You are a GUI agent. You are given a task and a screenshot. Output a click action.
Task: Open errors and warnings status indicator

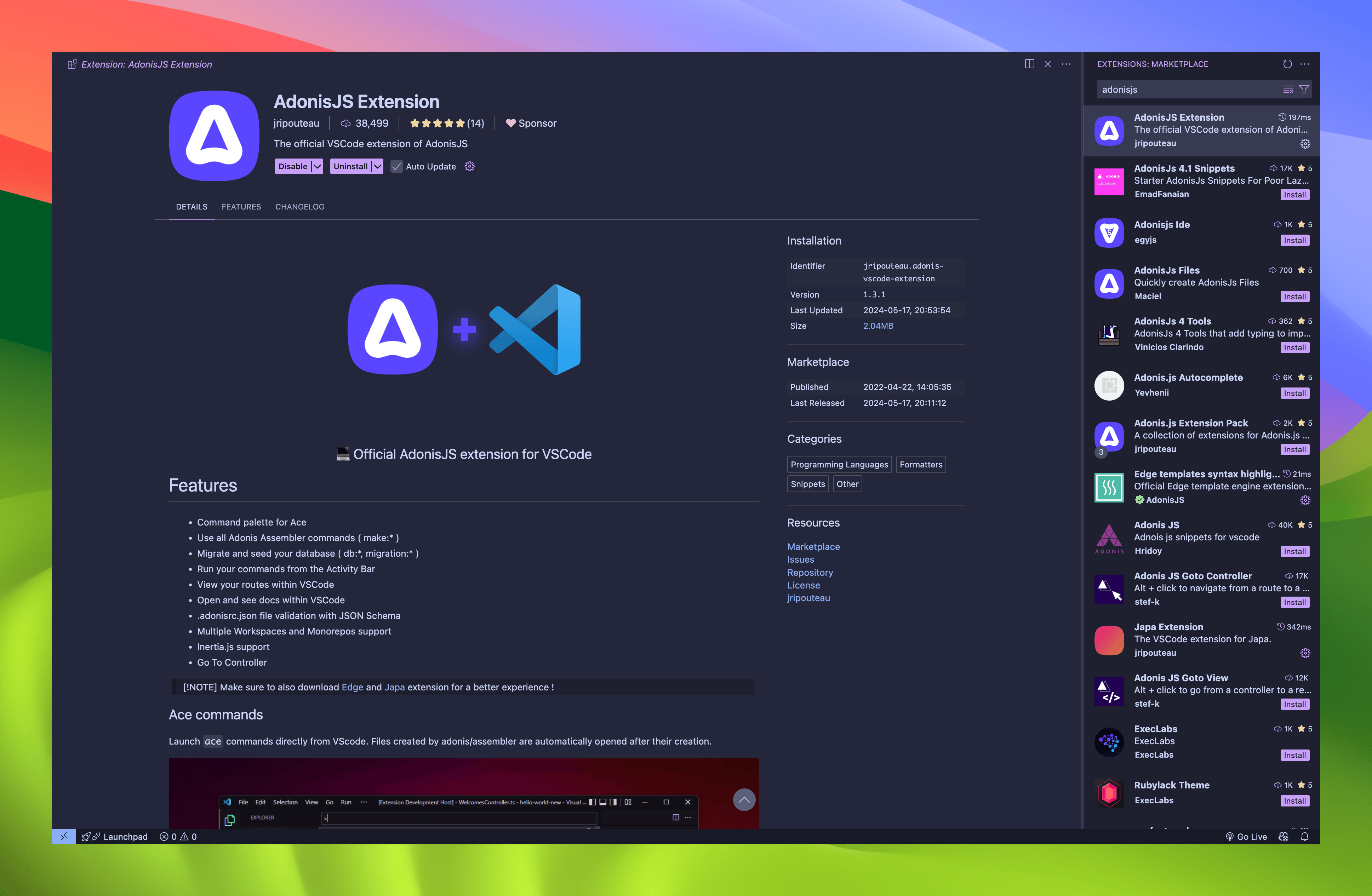(178, 837)
